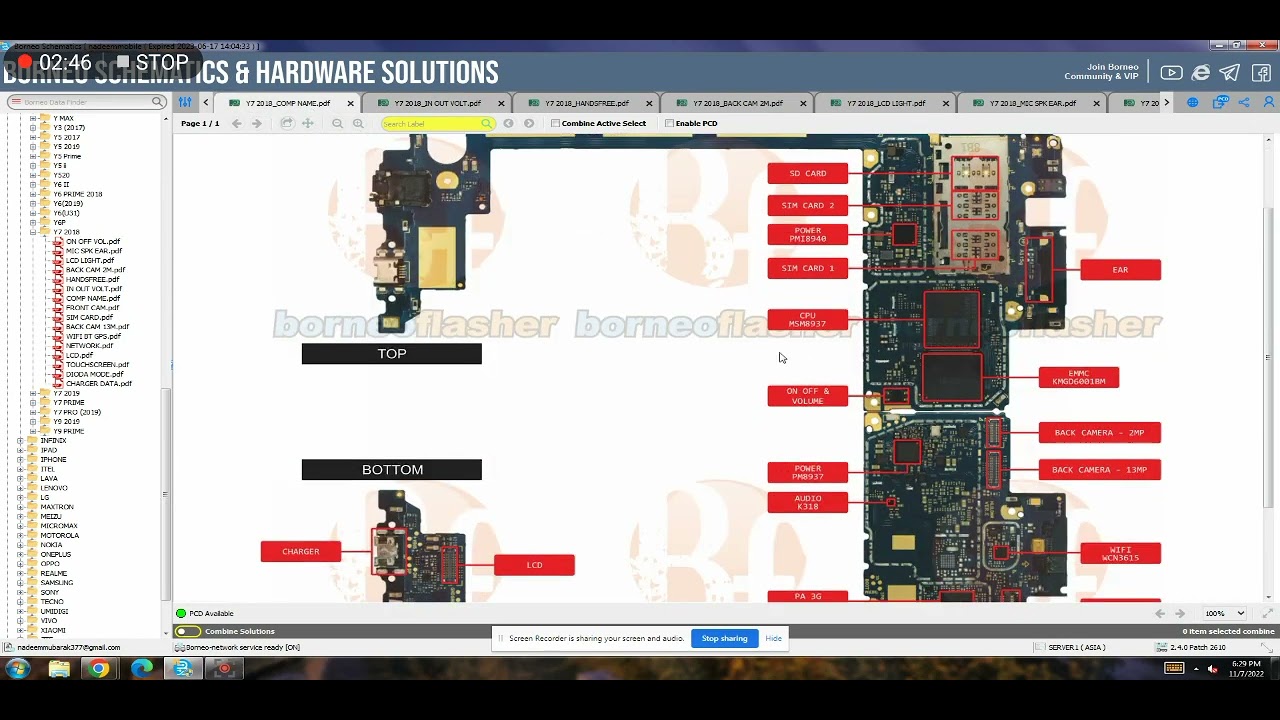The image size is (1280, 720).
Task: Switch to the Y7 2018_MIC SPK EAR.pdf tab
Action: (1033, 103)
